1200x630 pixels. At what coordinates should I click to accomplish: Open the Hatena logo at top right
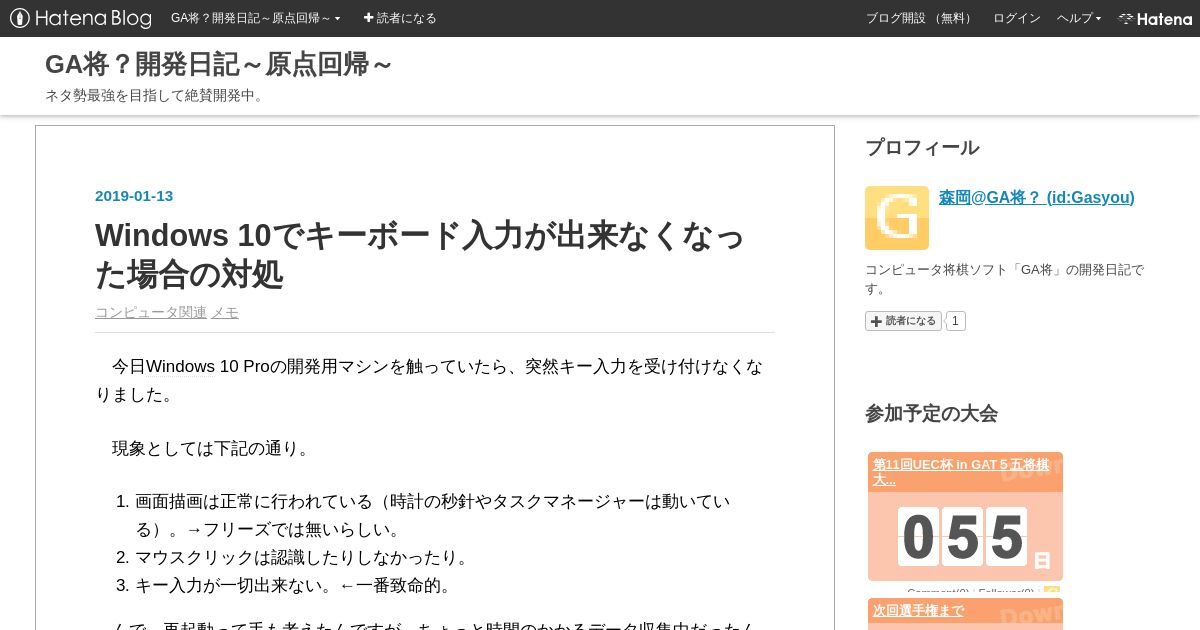coord(1155,18)
